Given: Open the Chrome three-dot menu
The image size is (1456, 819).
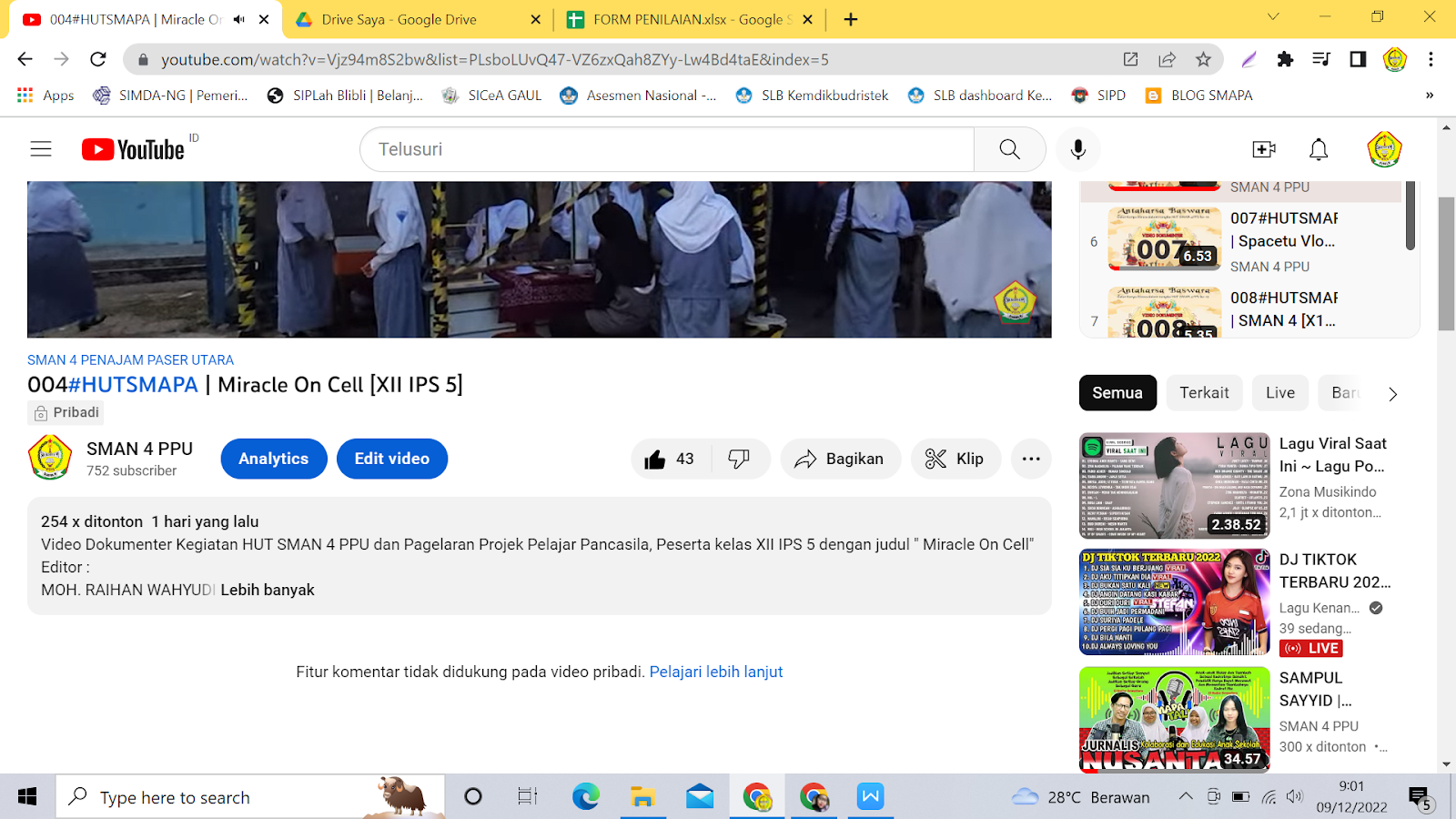Looking at the screenshot, I should click(x=1431, y=59).
